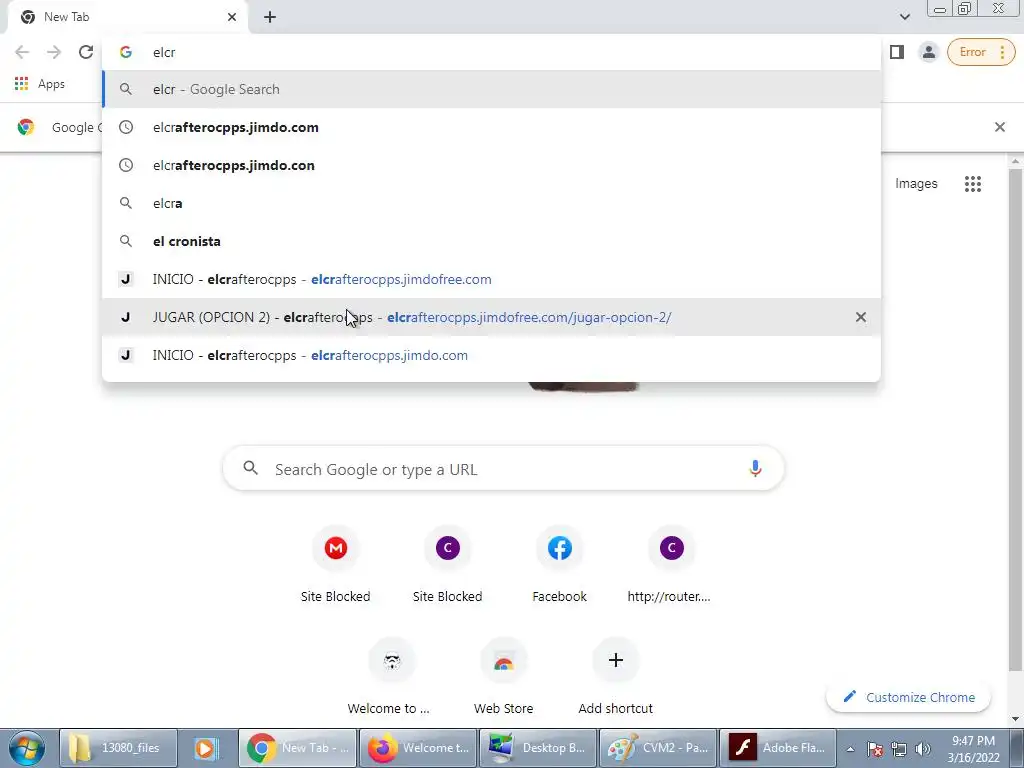Switch to Chrome New Tab taskbar item

297,748
